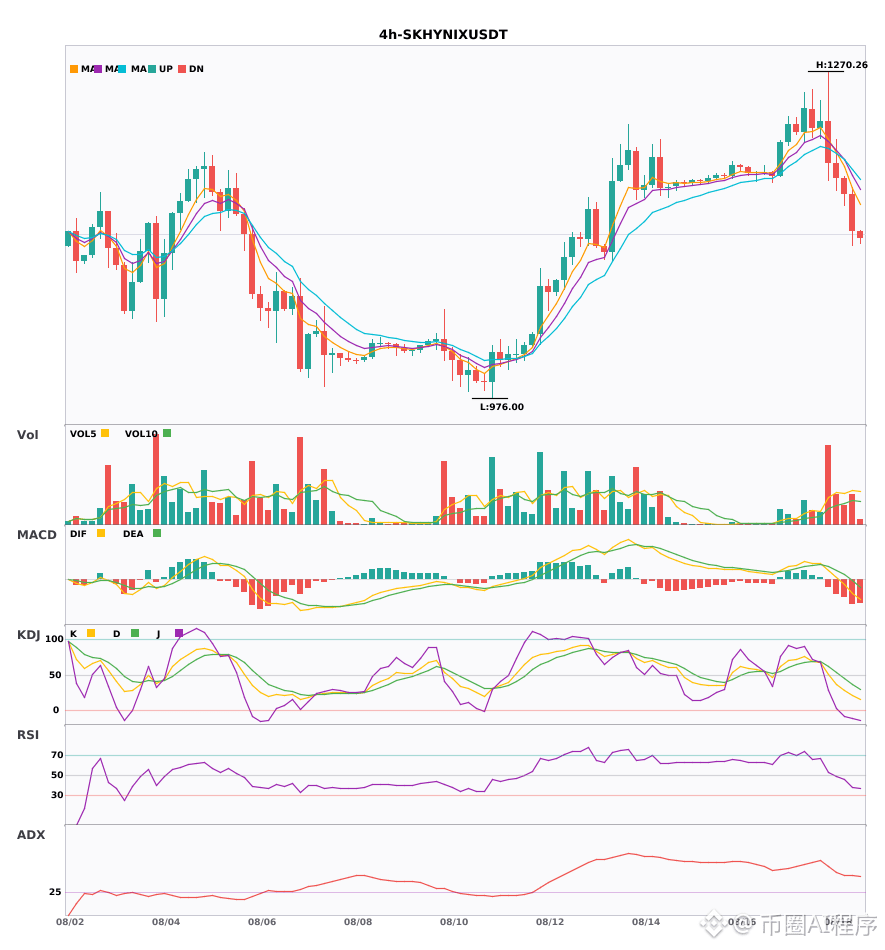885x950 pixels.
Task: Click the H:1270.26 high price label
Action: (x=841, y=65)
